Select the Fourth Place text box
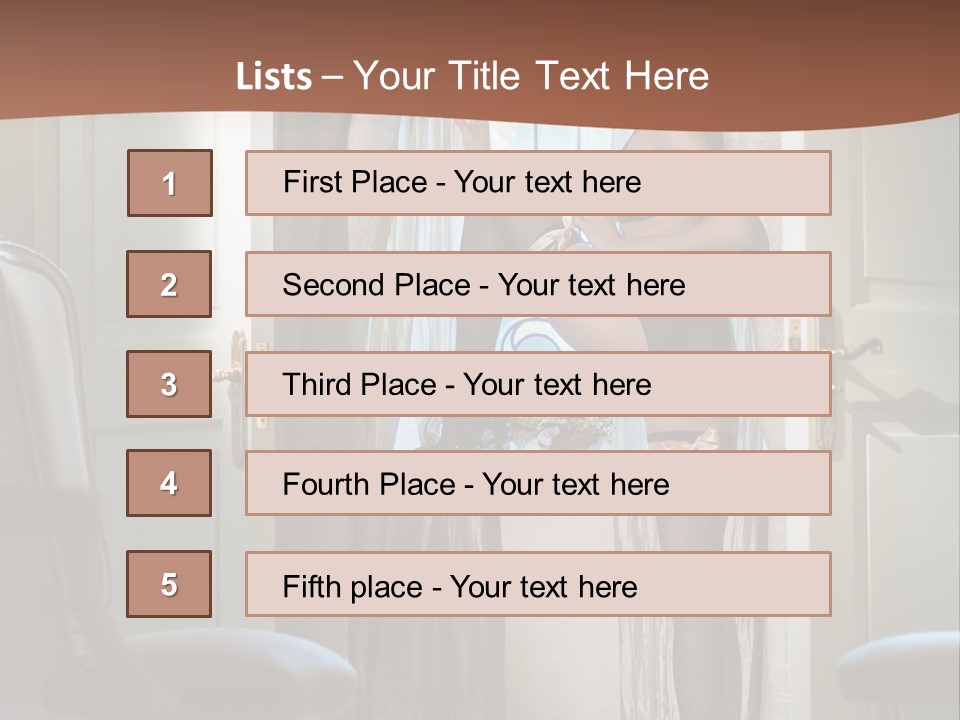Image resolution: width=960 pixels, height=720 pixels. tap(538, 484)
